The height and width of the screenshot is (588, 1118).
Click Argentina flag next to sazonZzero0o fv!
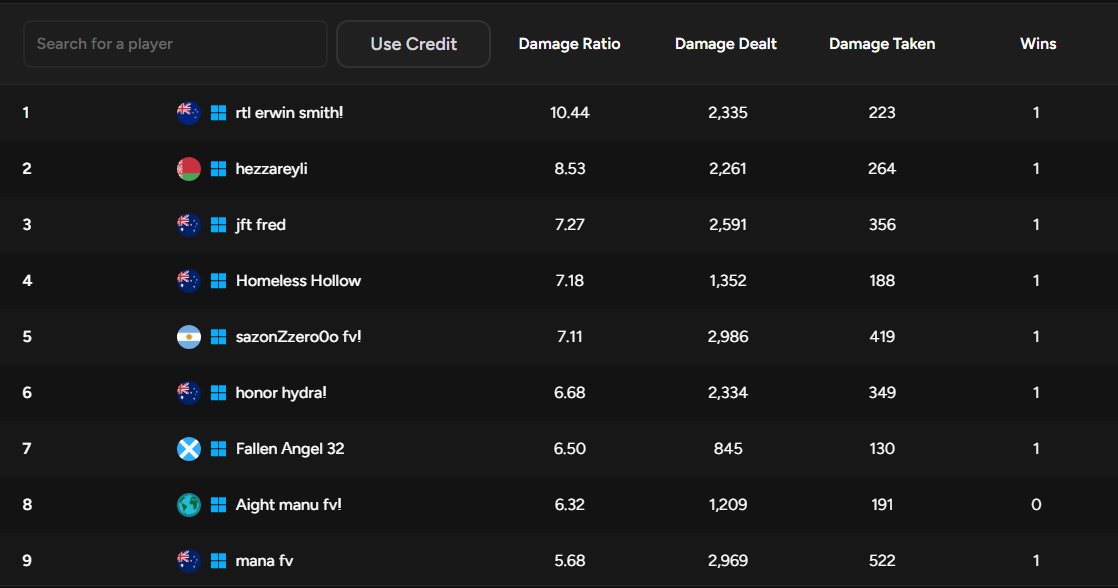[188, 336]
